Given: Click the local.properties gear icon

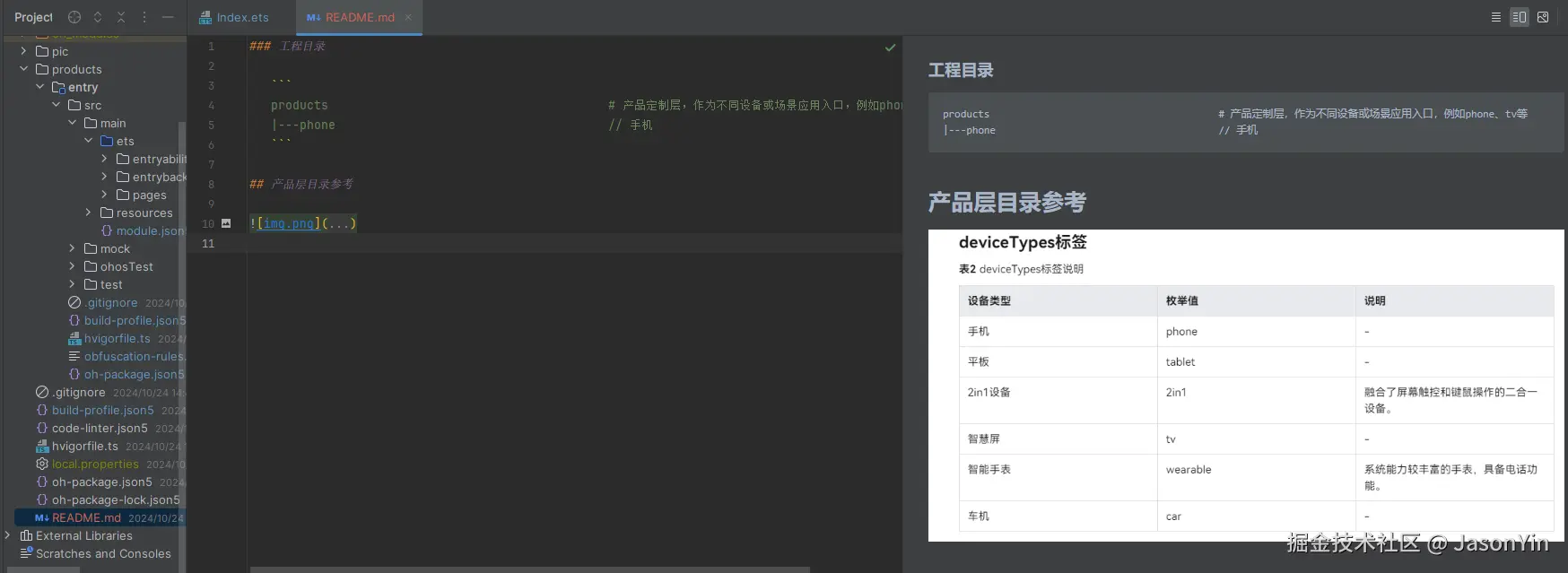Looking at the screenshot, I should click(x=42, y=464).
